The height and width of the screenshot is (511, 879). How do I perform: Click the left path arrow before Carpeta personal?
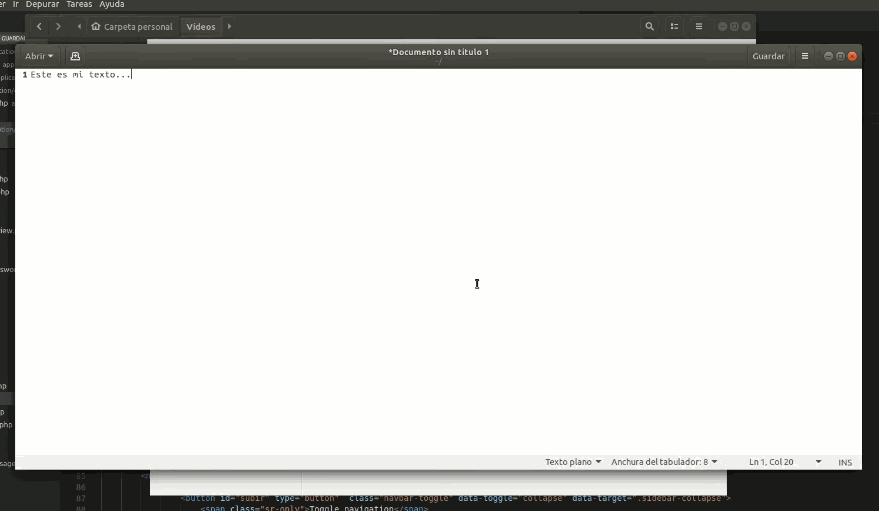[x=79, y=26]
